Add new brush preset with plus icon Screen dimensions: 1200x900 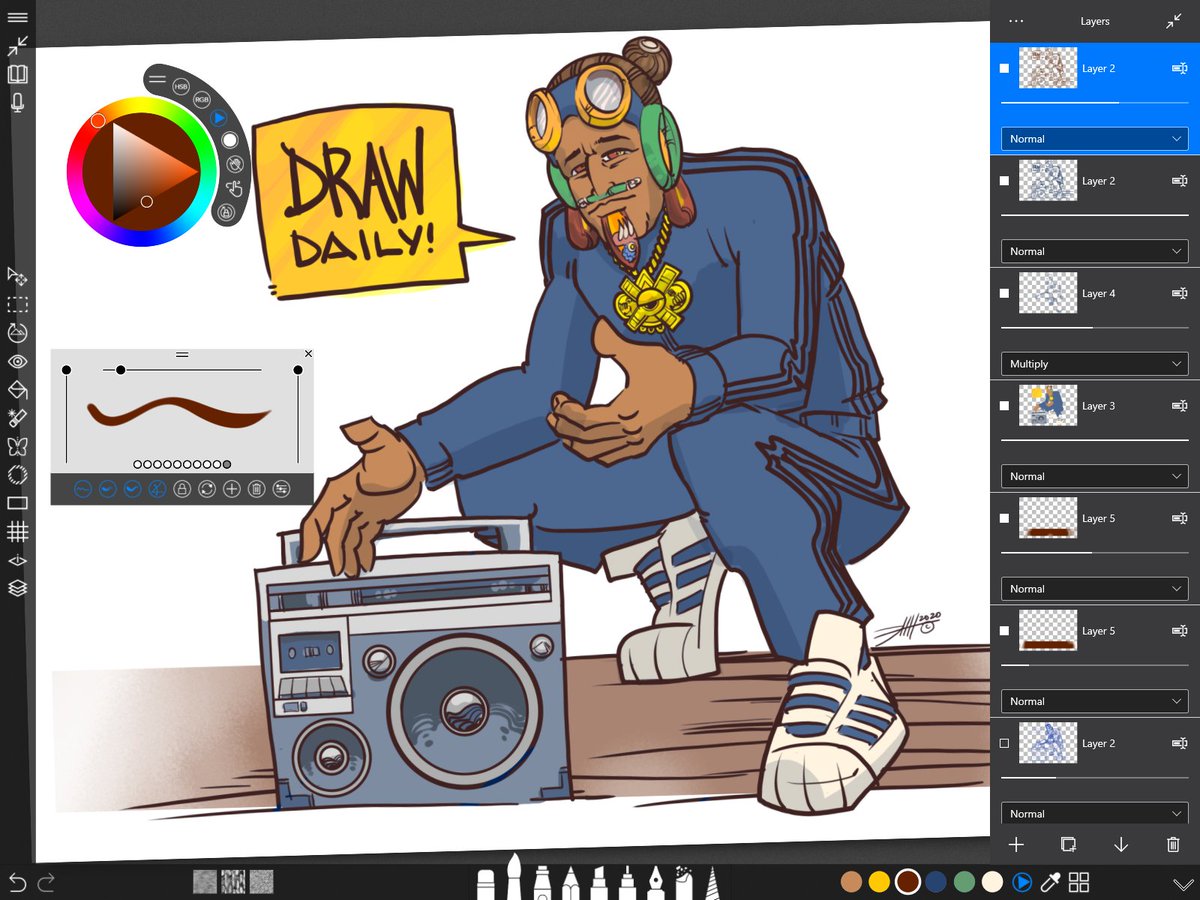pos(232,489)
